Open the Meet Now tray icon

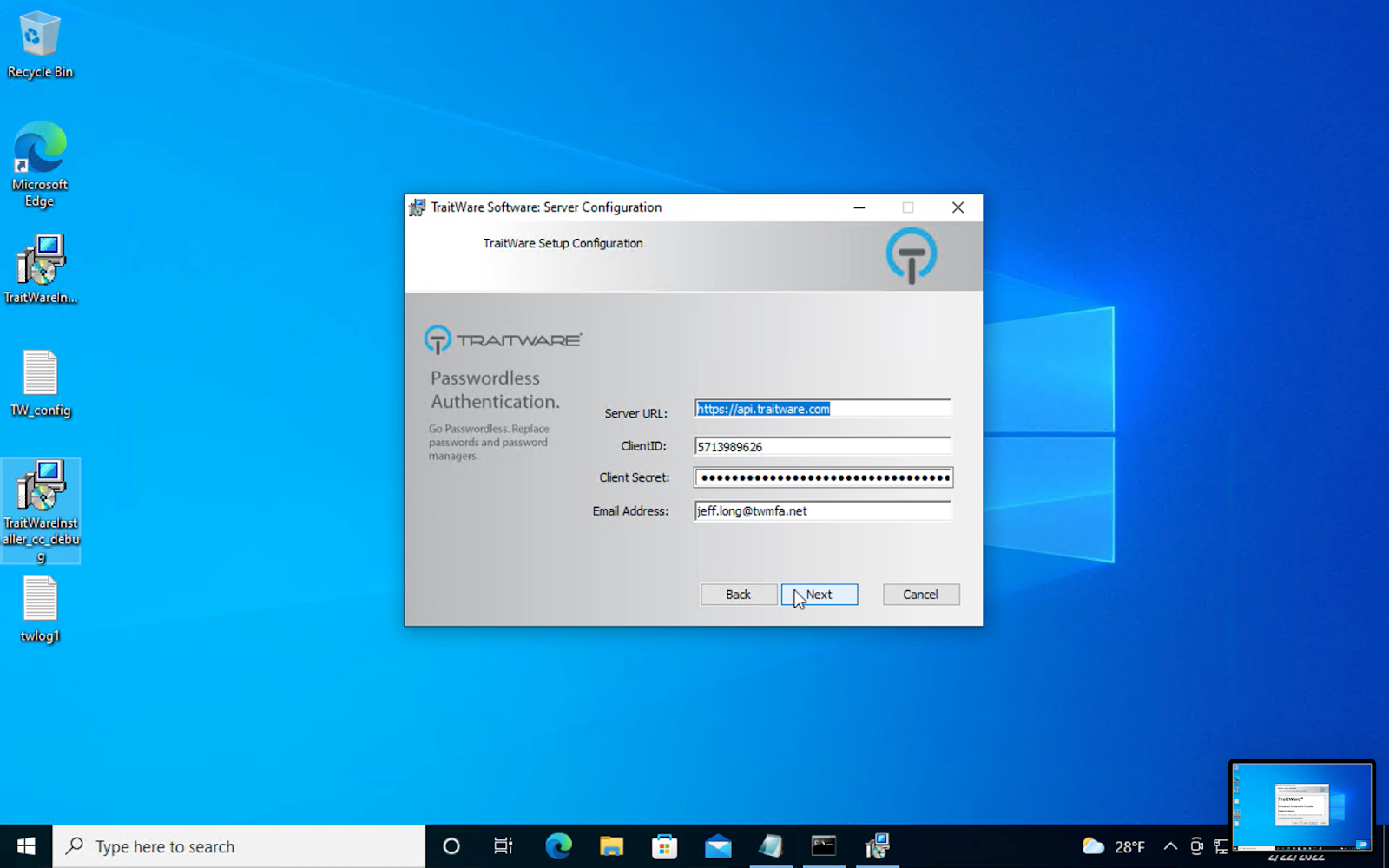(1196, 846)
